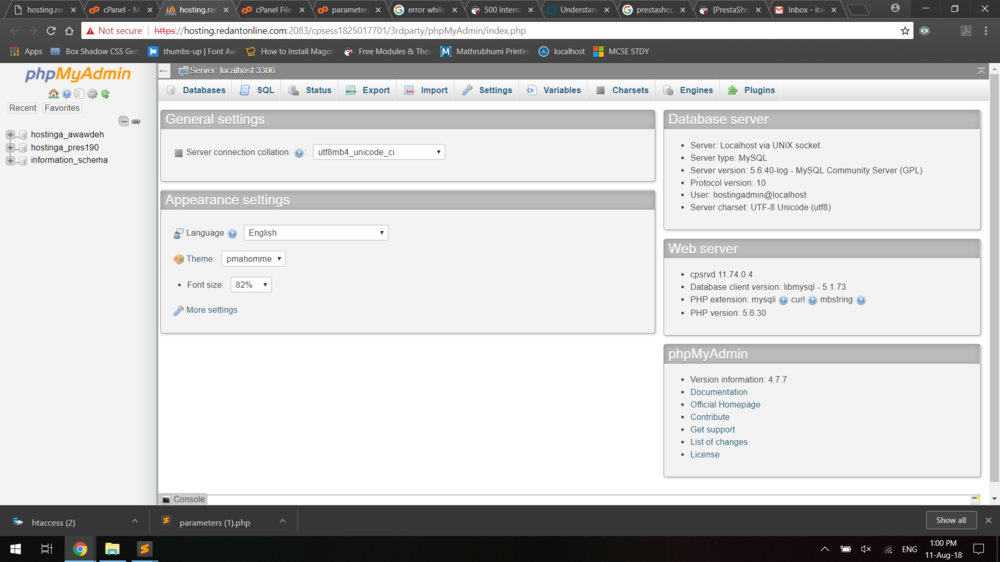1000x562 pixels.
Task: Reload the page in Chrome
Action: [x=51, y=31]
